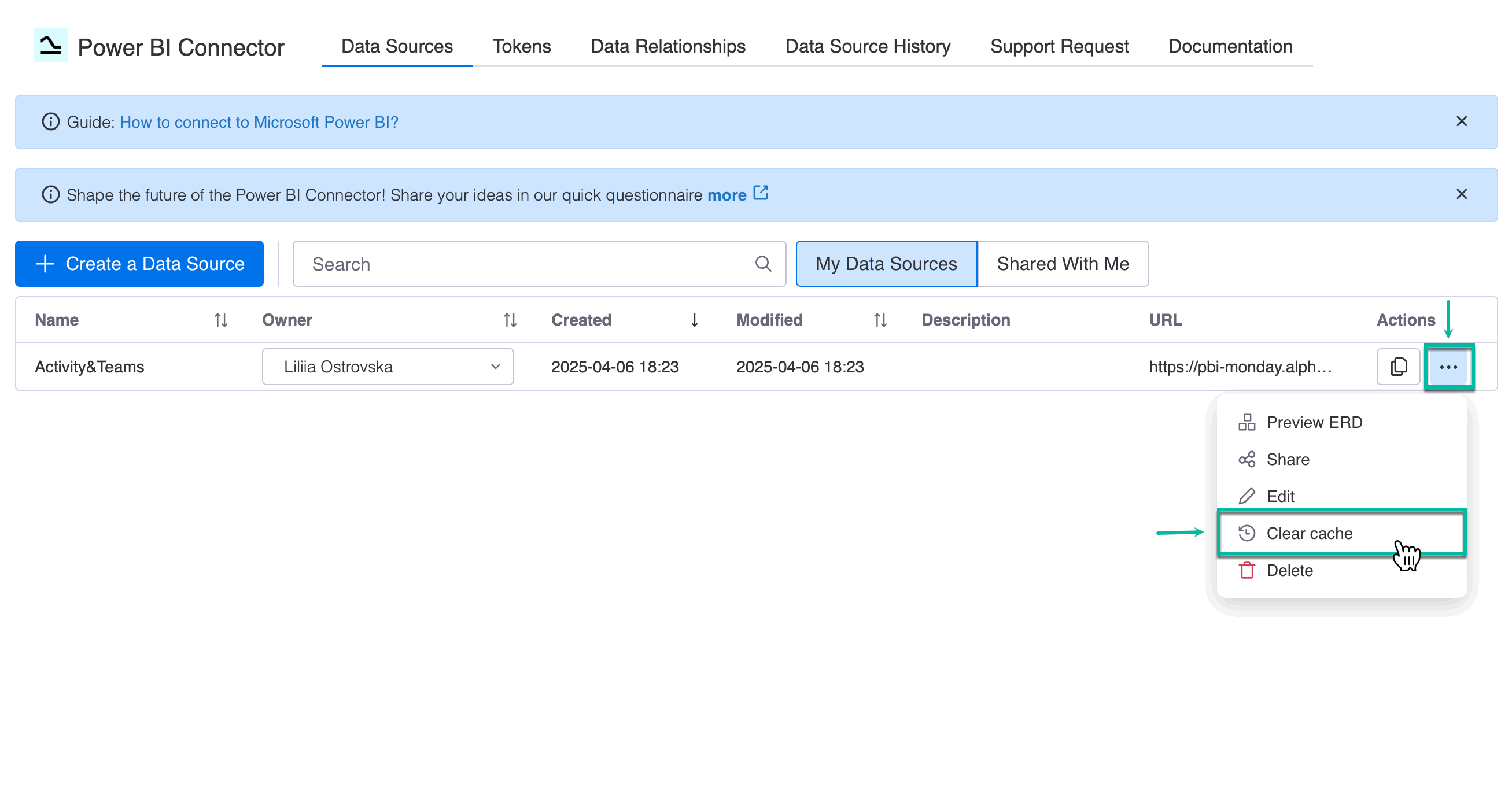Dismiss the questionnaire banner
Screen dimensions: 1512x798
(1461, 194)
